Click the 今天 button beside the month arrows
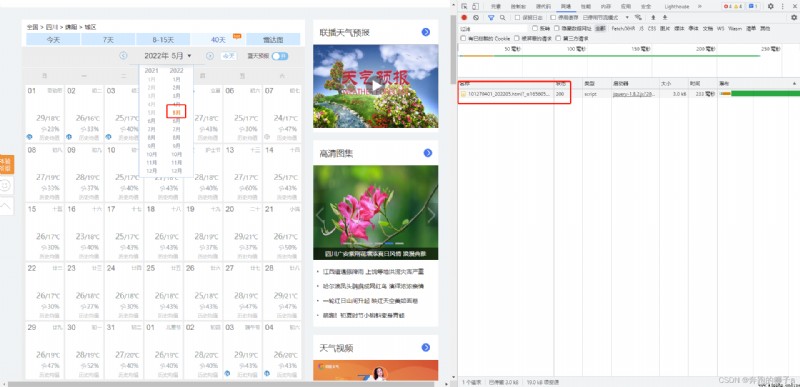Image resolution: width=800 pixels, height=387 pixels. pyautogui.click(x=229, y=56)
